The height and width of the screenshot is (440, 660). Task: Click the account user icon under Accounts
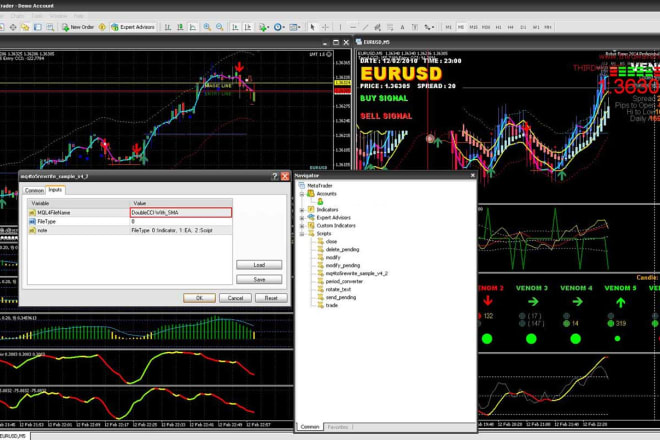pyautogui.click(x=320, y=202)
